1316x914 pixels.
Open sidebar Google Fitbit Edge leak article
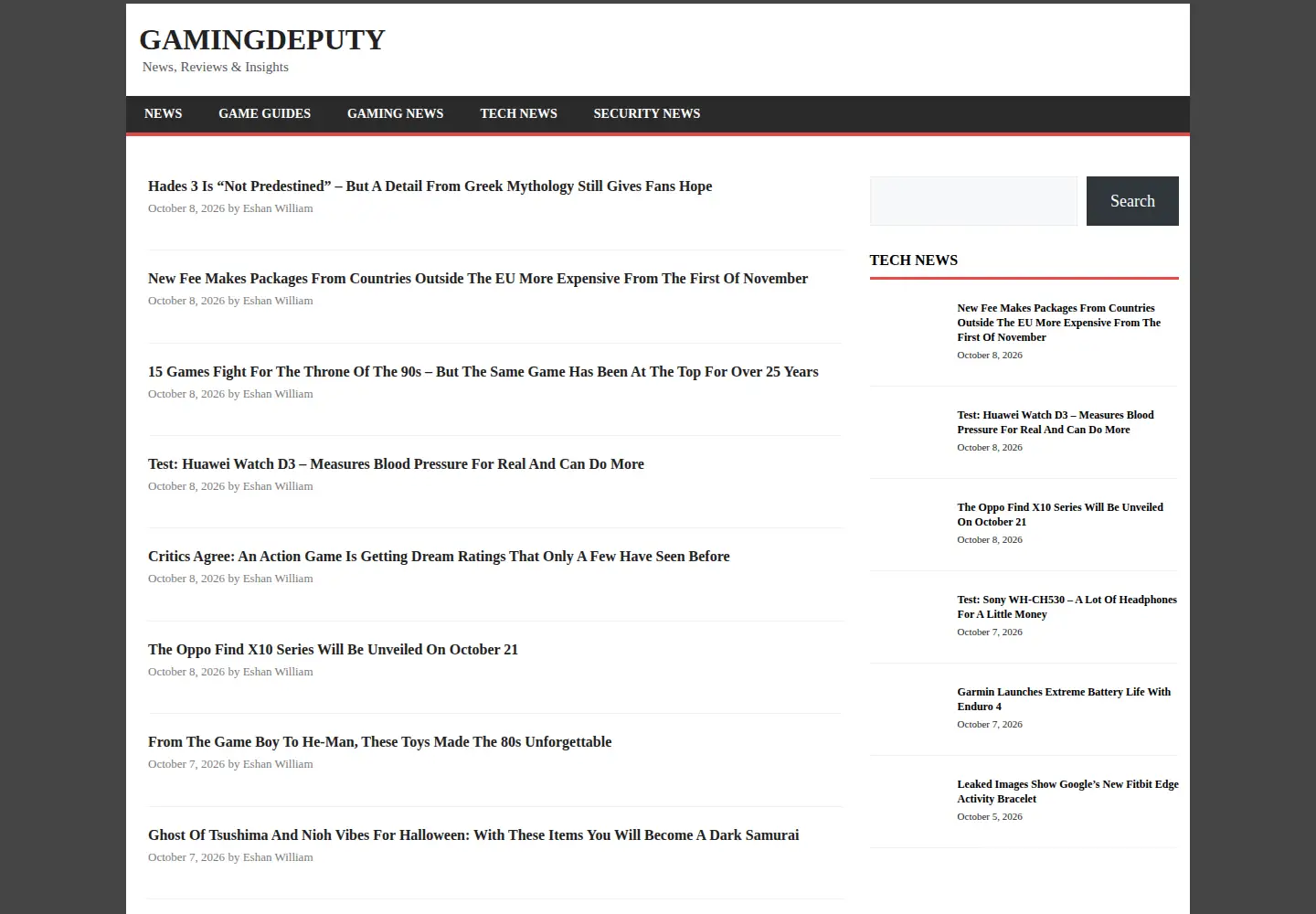(x=1067, y=792)
